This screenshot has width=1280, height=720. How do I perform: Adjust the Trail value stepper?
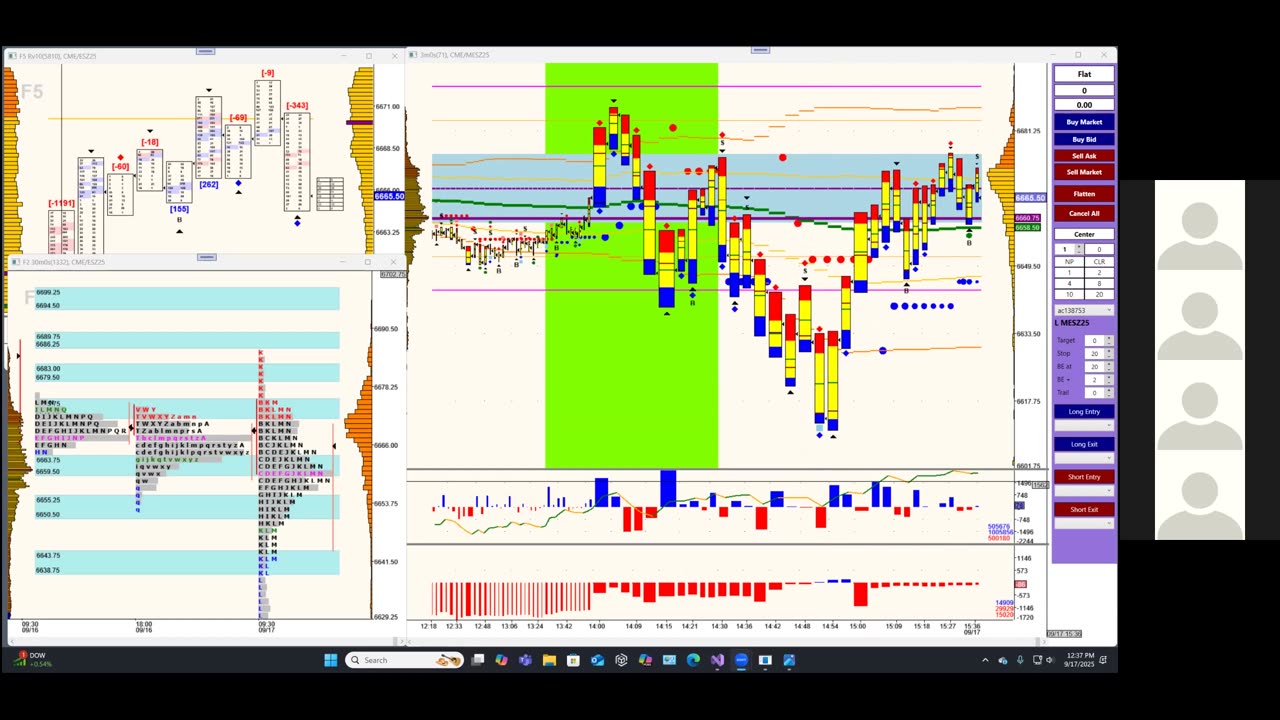1109,393
